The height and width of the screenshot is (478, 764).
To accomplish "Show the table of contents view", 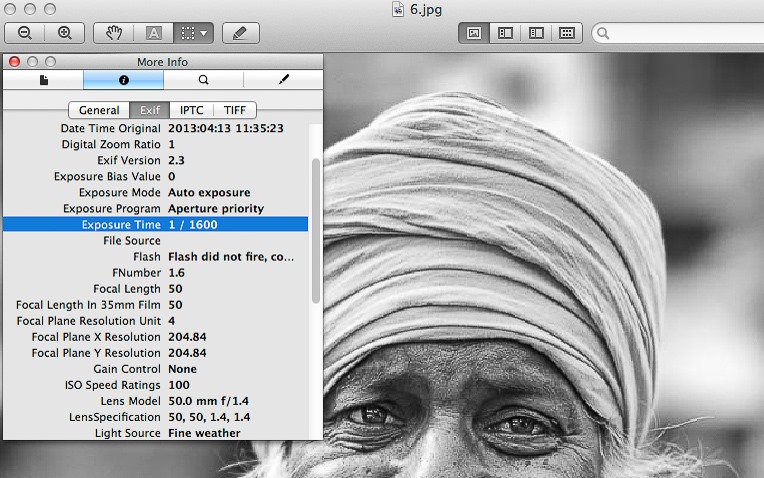I will (536, 33).
